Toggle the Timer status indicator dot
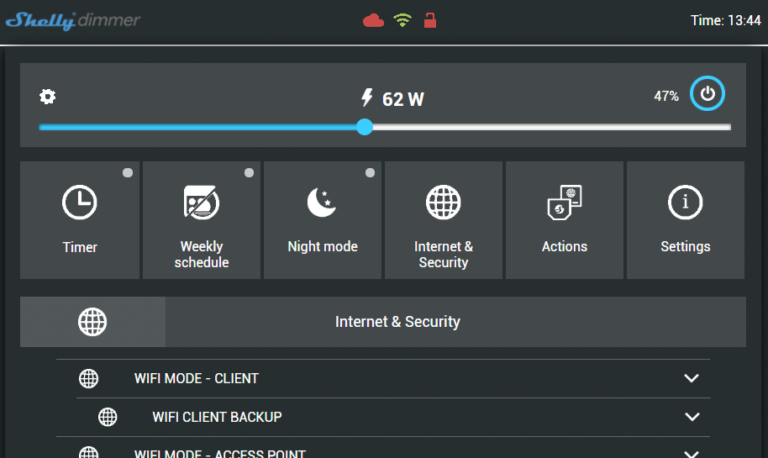The image size is (768, 458). point(127,173)
